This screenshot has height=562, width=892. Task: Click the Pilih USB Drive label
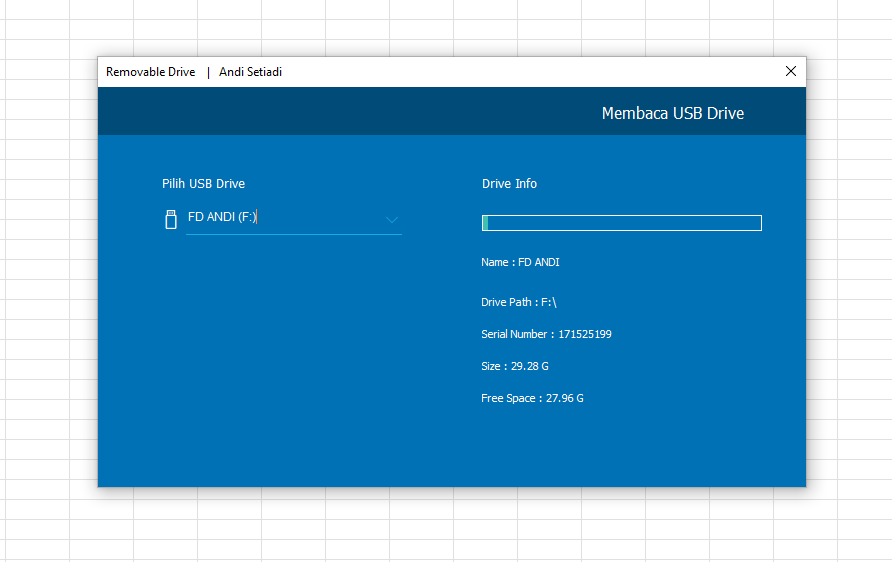(x=203, y=184)
